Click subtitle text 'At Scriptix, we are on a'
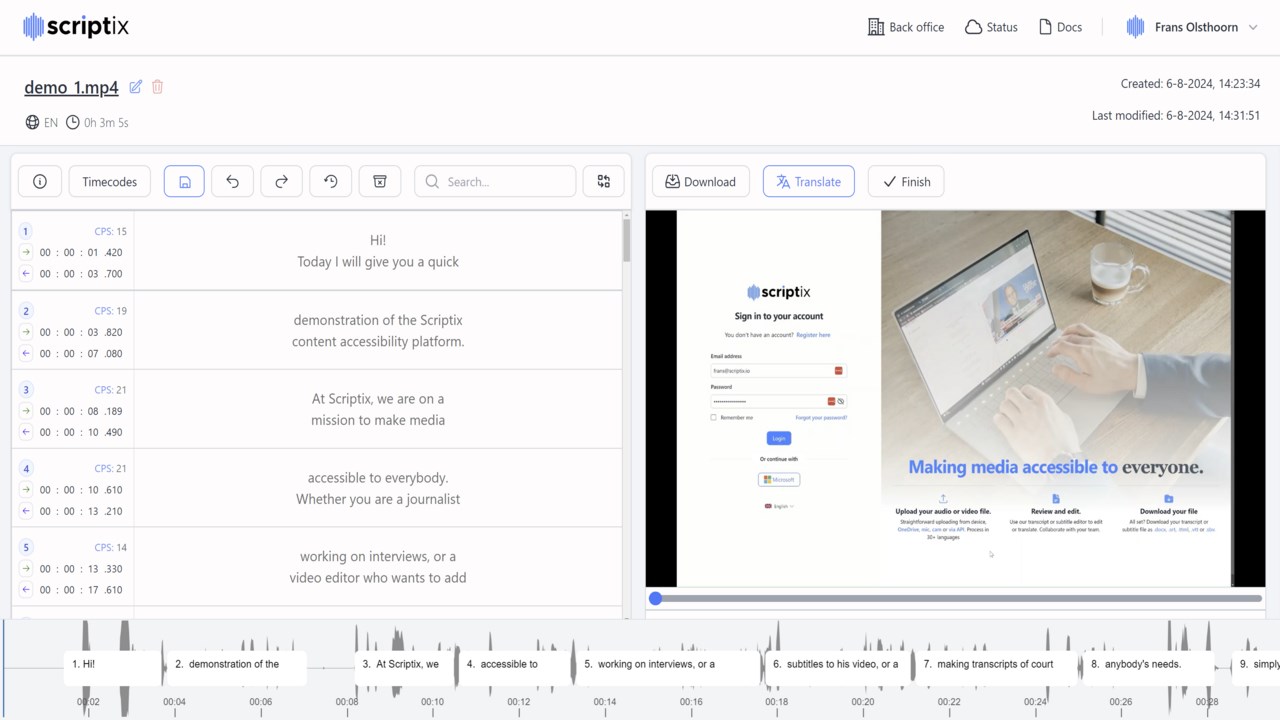This screenshot has width=1280, height=720. click(378, 399)
